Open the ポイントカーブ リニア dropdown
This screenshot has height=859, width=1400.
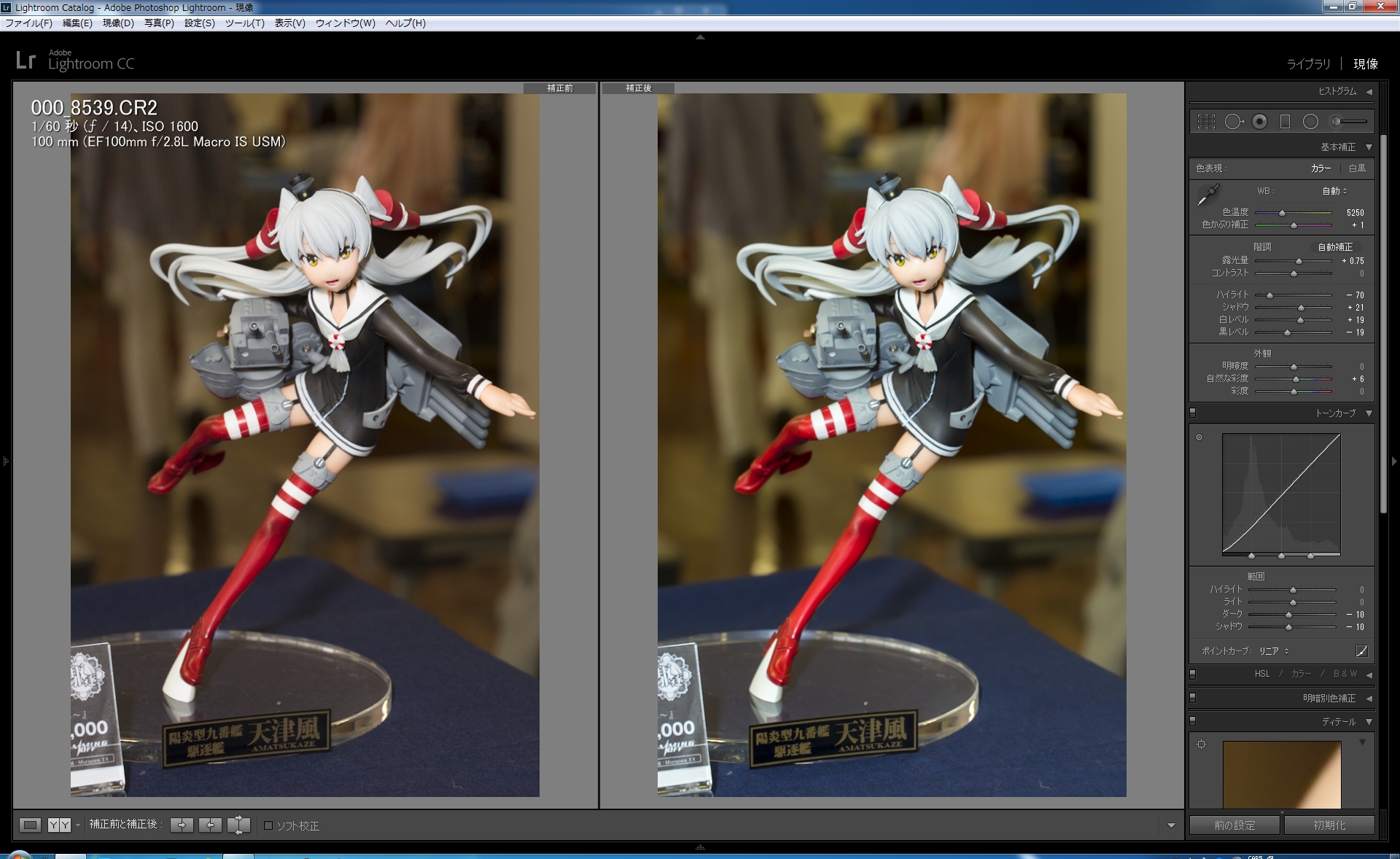click(x=1274, y=651)
